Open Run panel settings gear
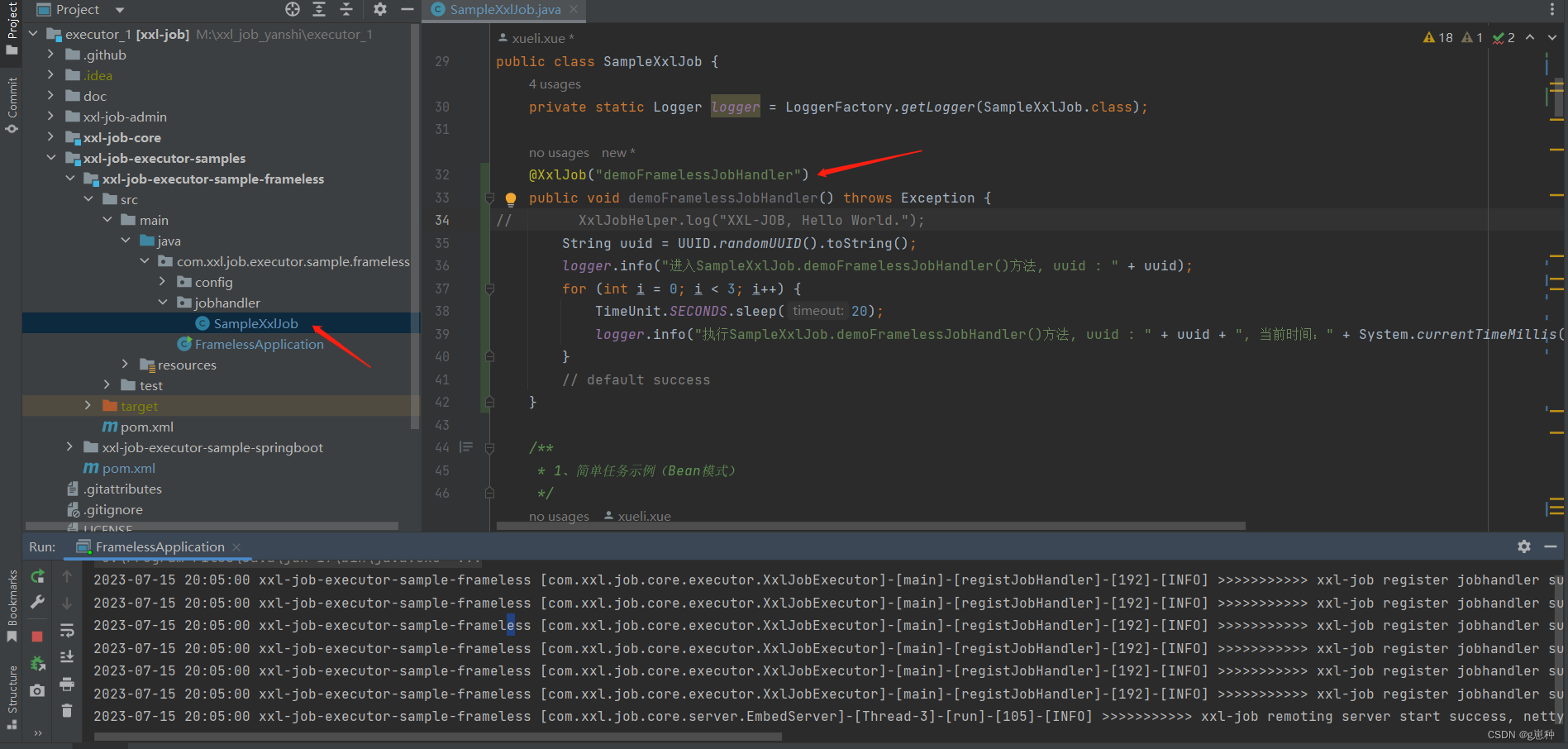The image size is (1568, 749). (x=1524, y=546)
